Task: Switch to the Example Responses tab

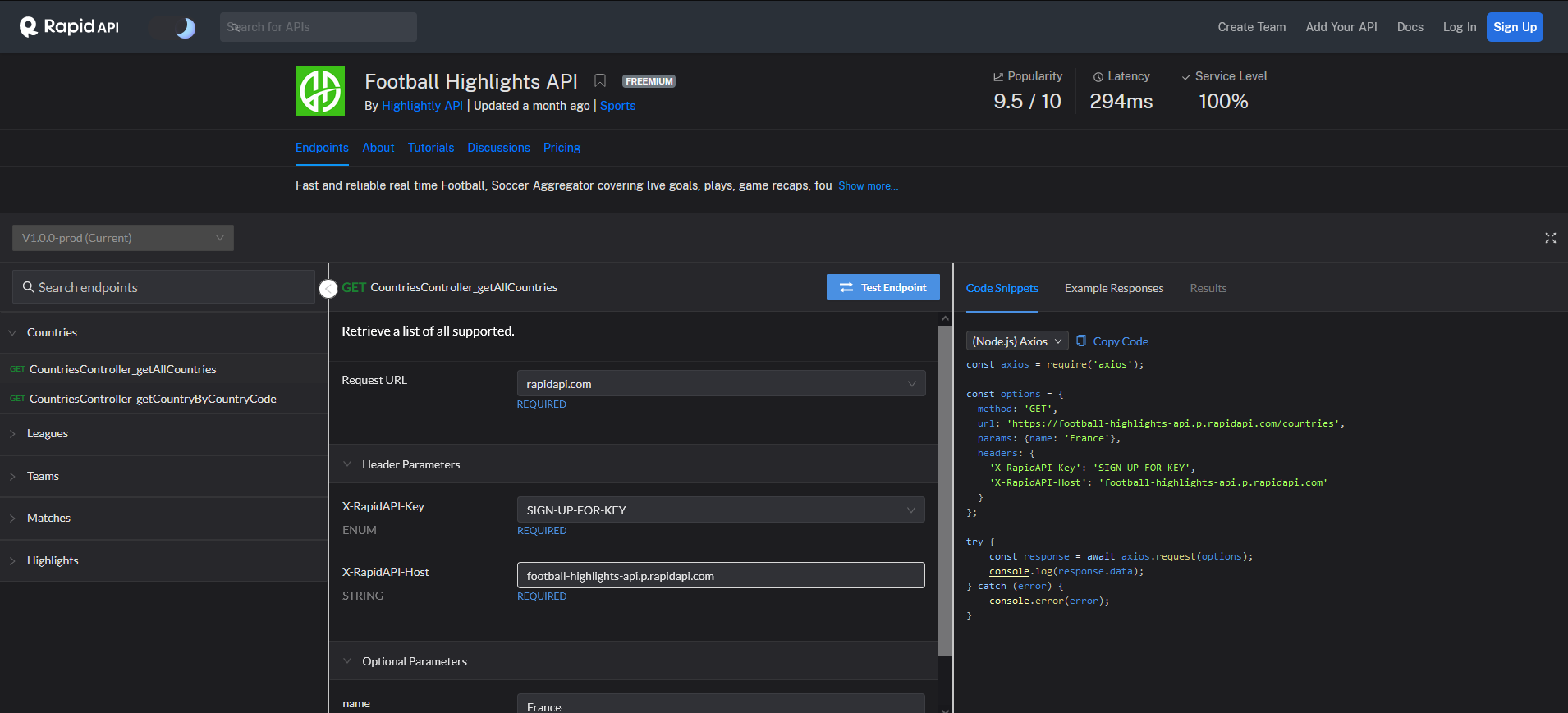Action: click(1114, 288)
